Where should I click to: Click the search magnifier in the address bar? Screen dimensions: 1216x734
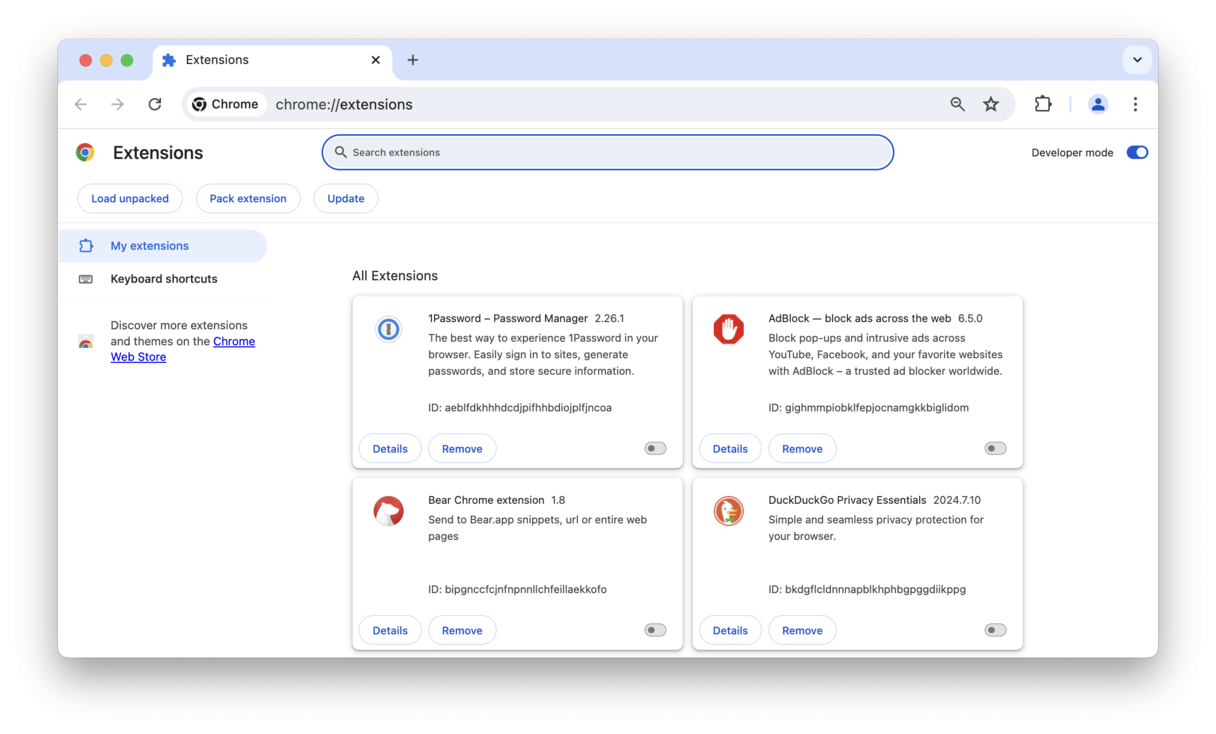tap(957, 104)
